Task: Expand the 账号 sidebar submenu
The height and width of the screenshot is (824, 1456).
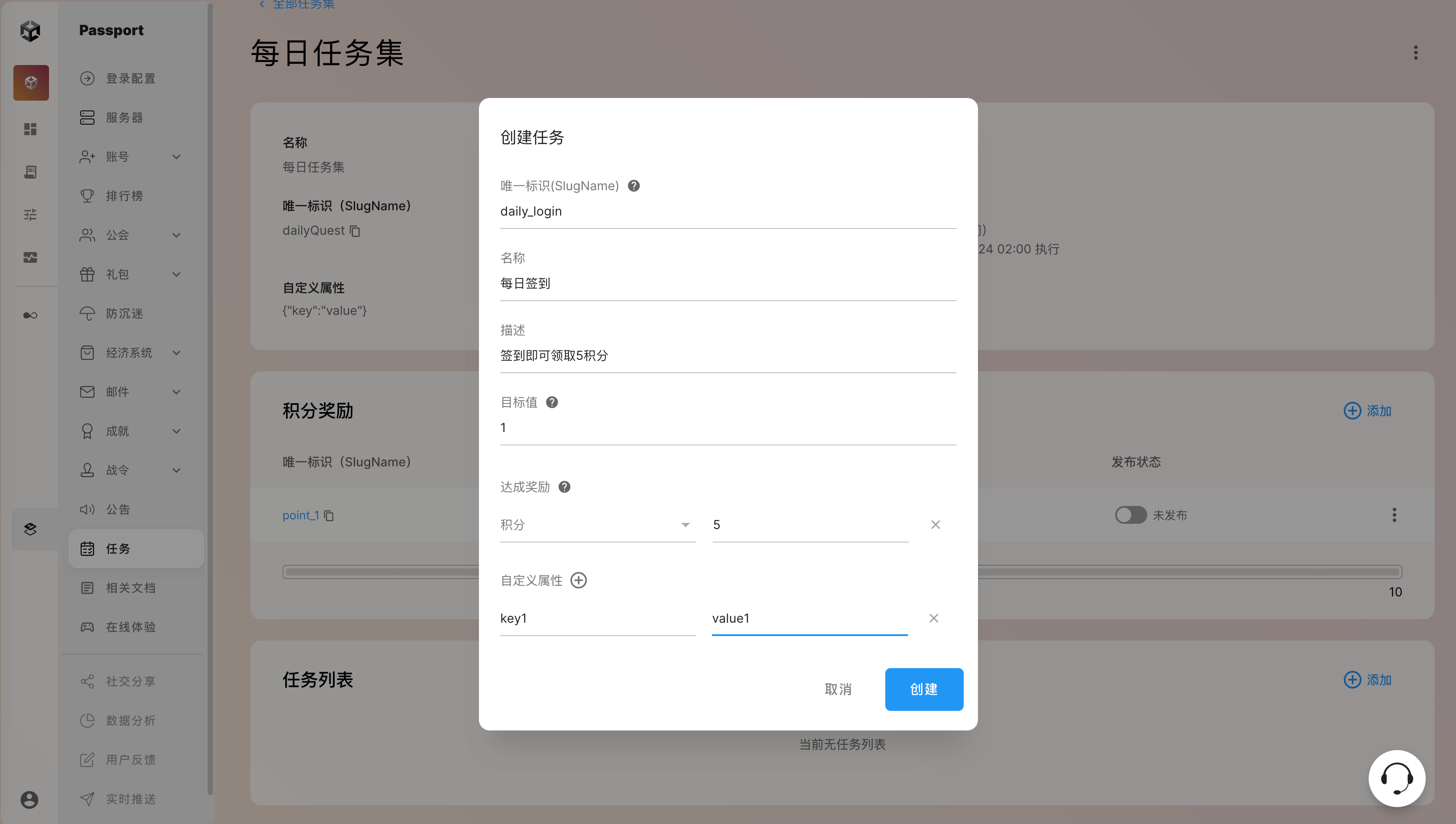Action: click(176, 157)
